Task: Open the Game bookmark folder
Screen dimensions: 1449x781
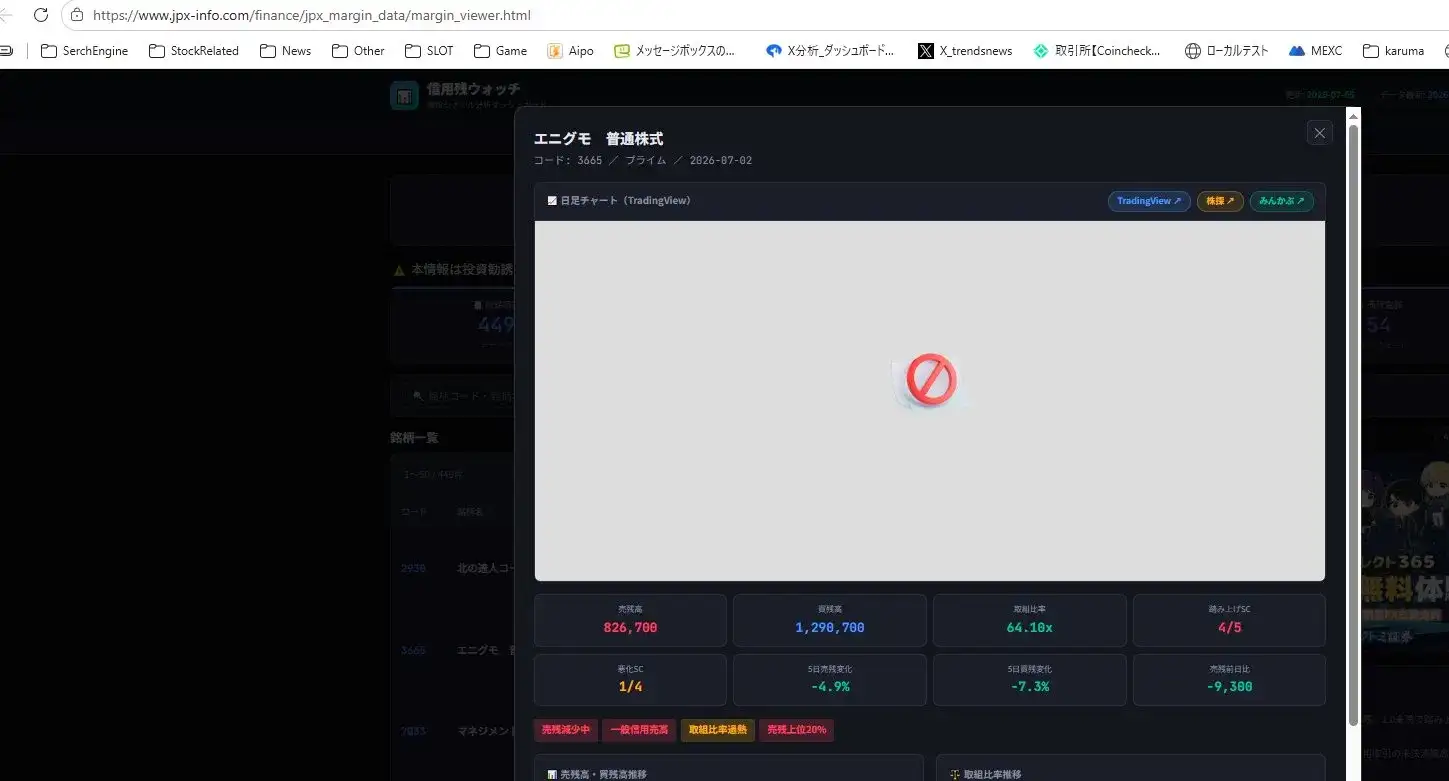Action: [x=500, y=51]
